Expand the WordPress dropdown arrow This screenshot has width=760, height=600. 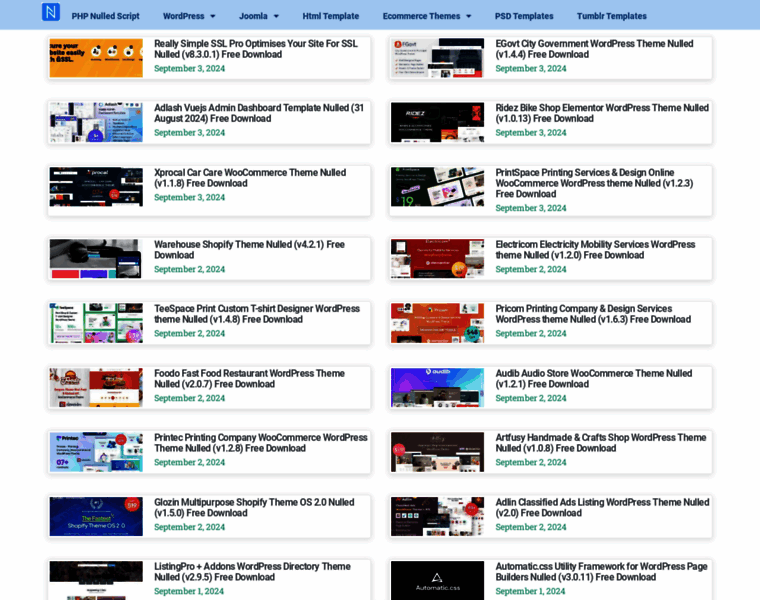pos(213,16)
